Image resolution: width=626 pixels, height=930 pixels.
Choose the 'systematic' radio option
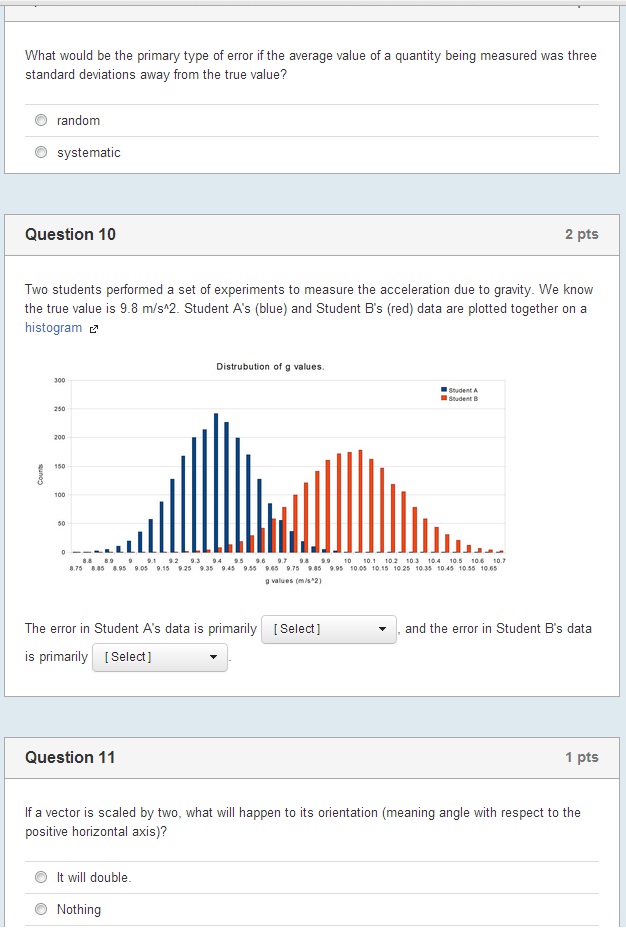click(41, 152)
